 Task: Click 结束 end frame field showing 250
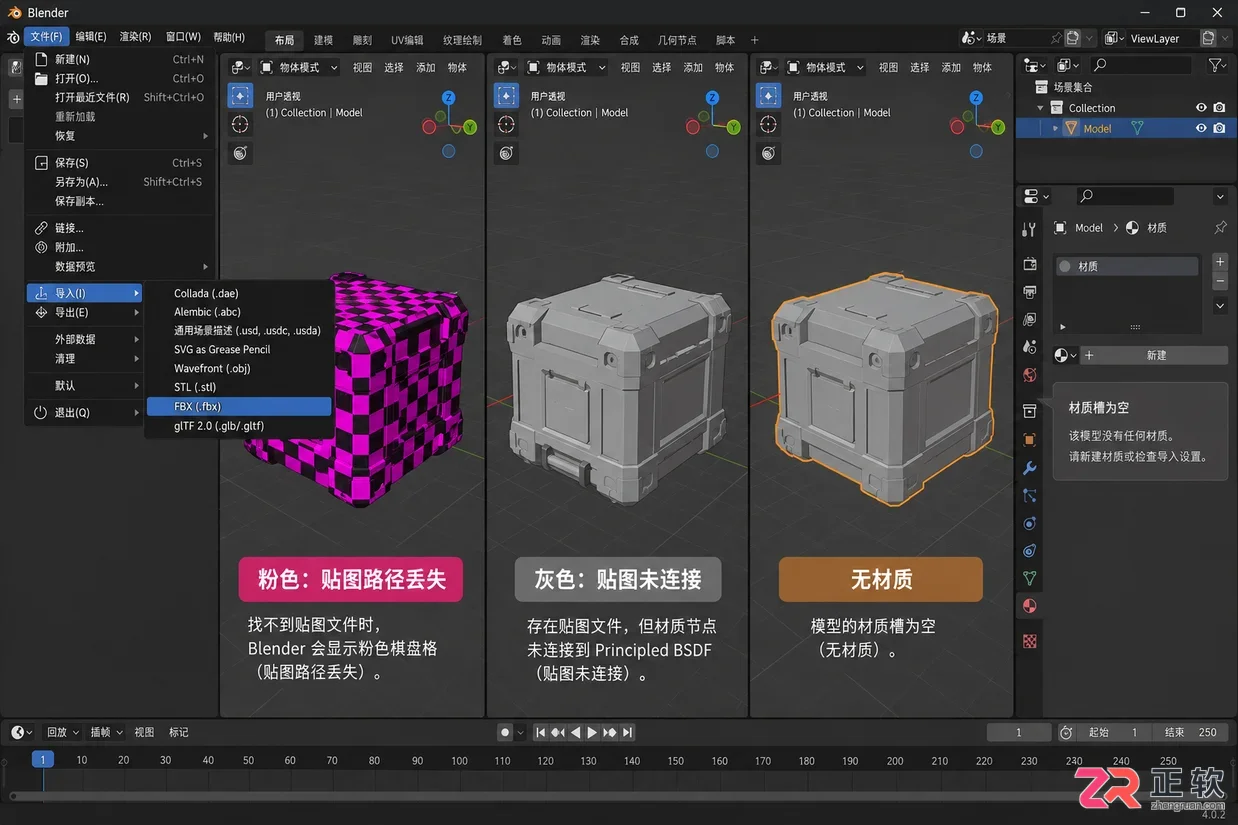pyautogui.click(x=1191, y=732)
